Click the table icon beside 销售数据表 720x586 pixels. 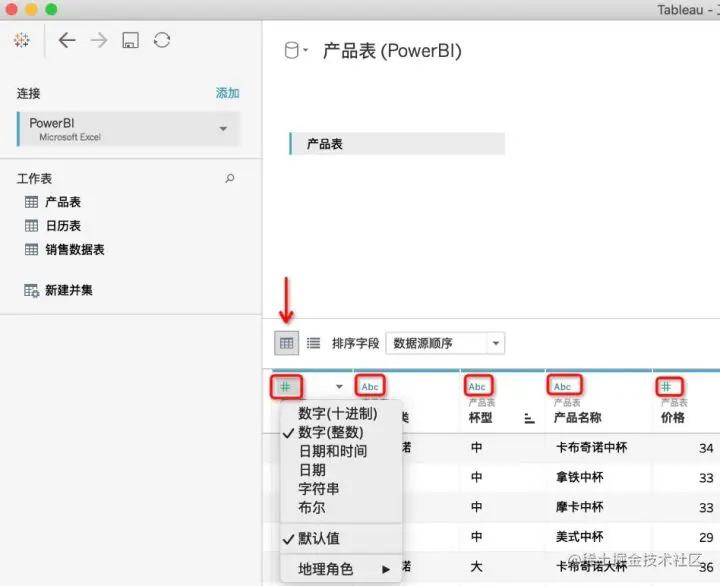pyautogui.click(x=31, y=250)
